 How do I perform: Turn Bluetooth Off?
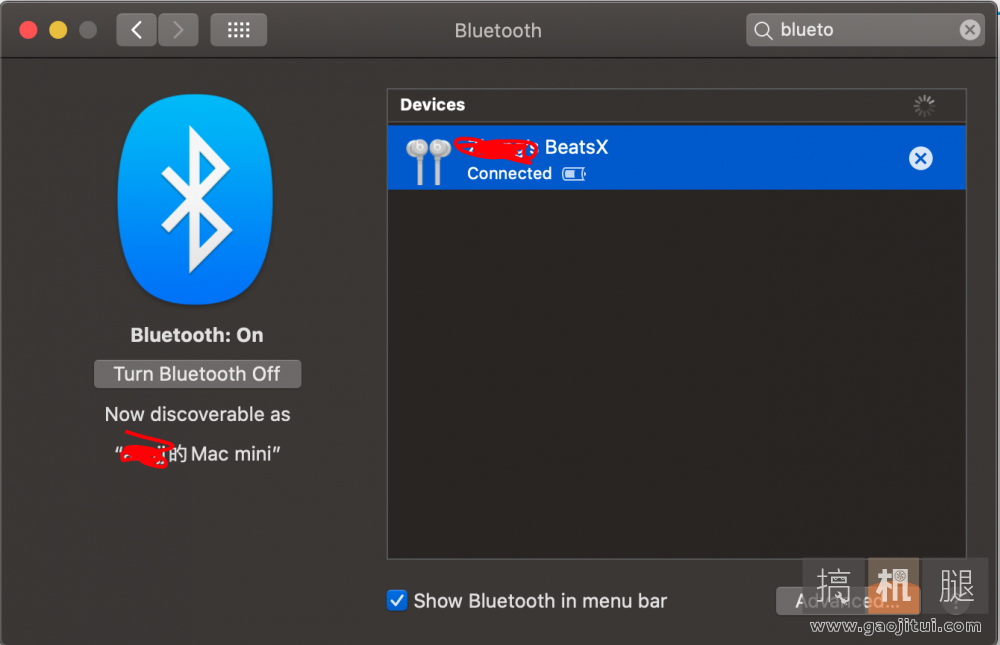coord(198,374)
